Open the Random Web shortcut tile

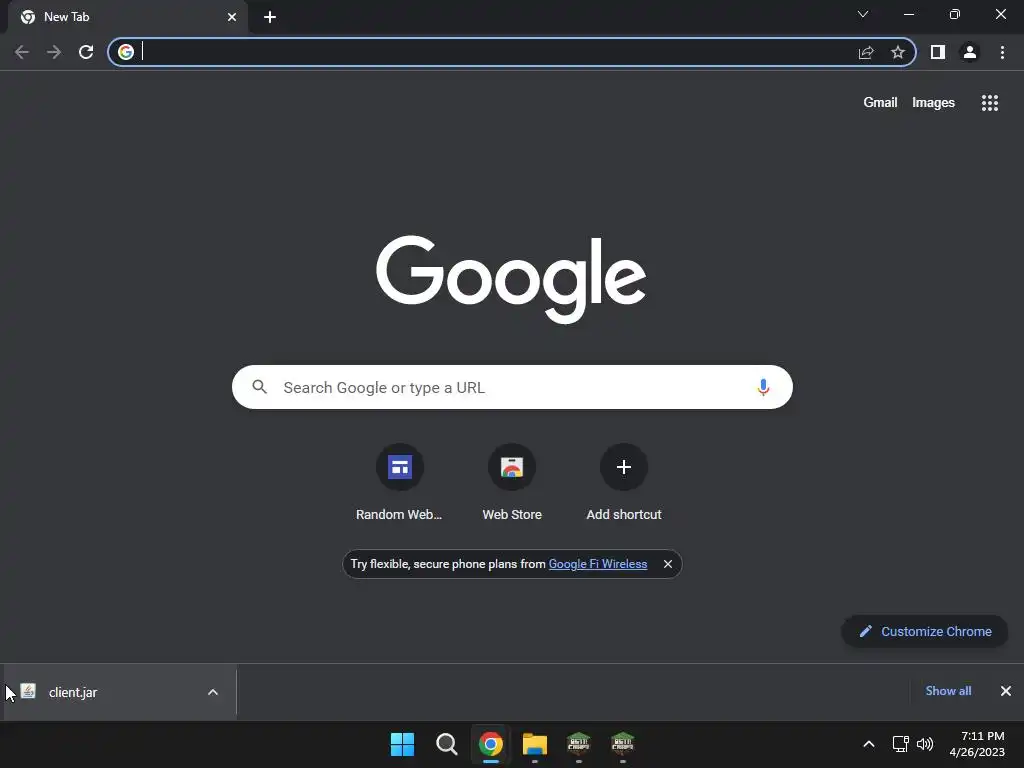coord(400,483)
